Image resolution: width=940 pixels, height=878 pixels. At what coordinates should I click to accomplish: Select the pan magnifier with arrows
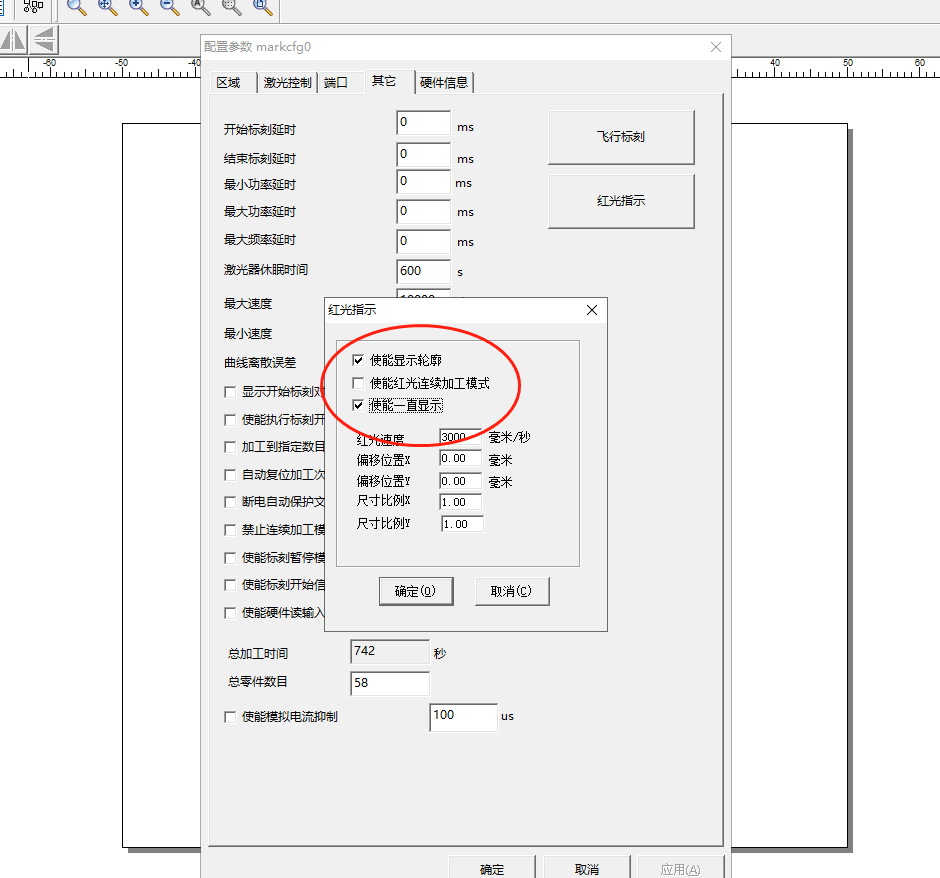click(108, 7)
